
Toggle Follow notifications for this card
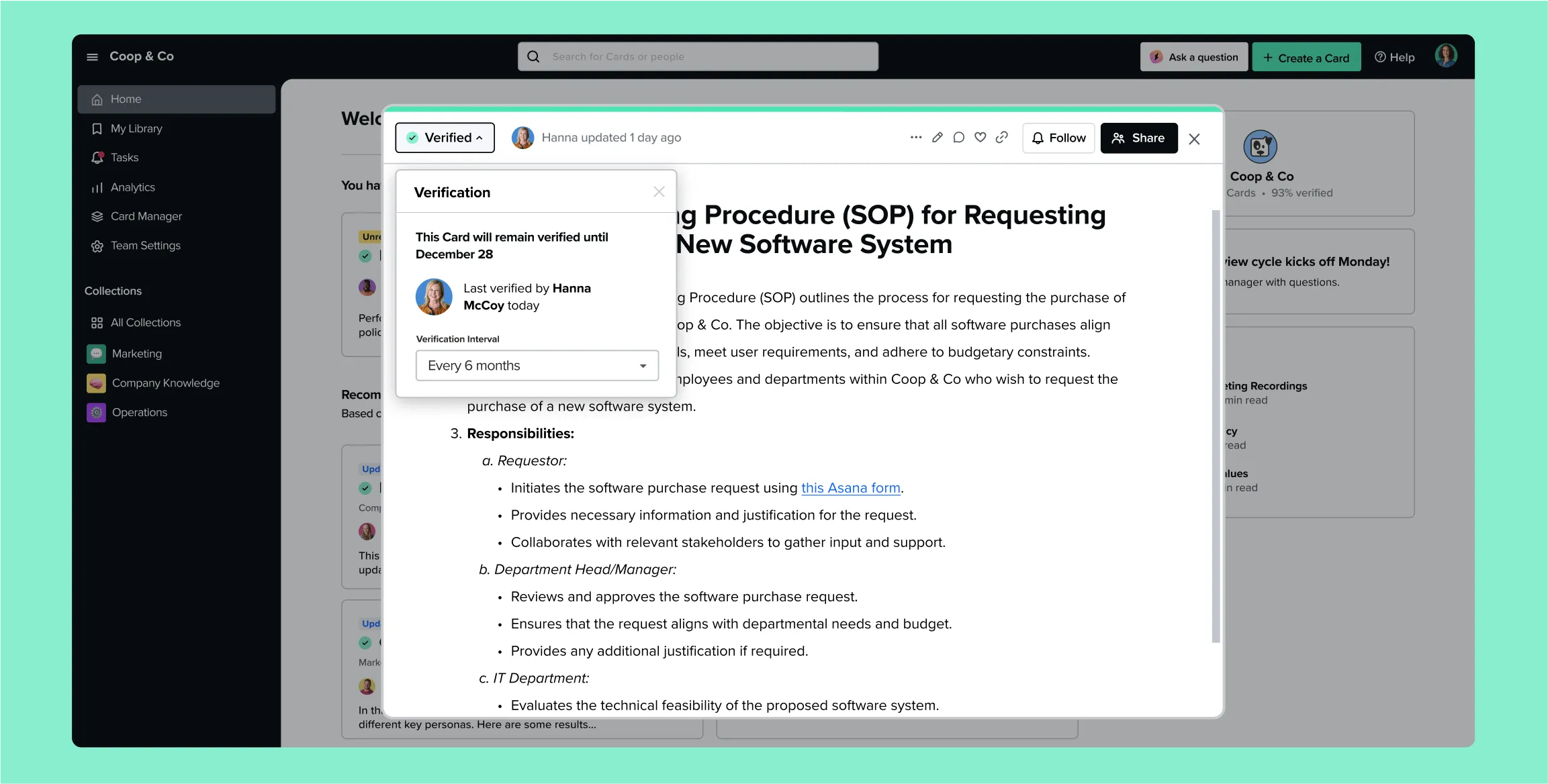(x=1058, y=138)
